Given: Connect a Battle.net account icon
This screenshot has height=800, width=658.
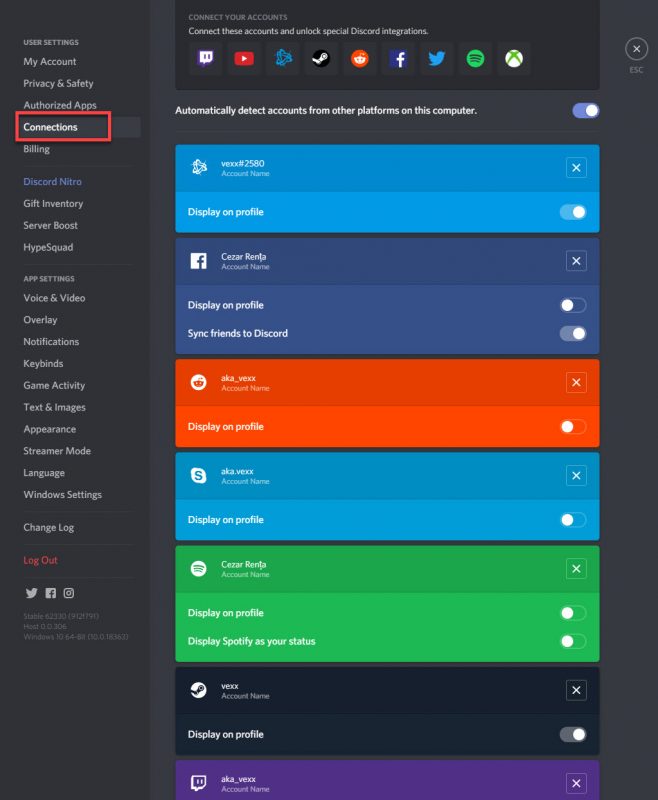Looking at the screenshot, I should [283, 59].
